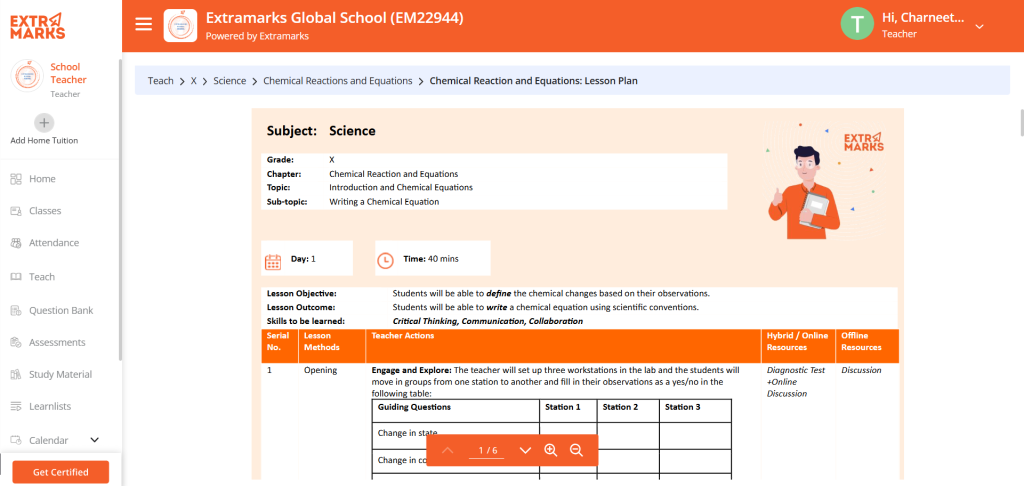This screenshot has width=1024, height=486.
Task: Click the sidebar scrollbar
Action: coord(120,209)
